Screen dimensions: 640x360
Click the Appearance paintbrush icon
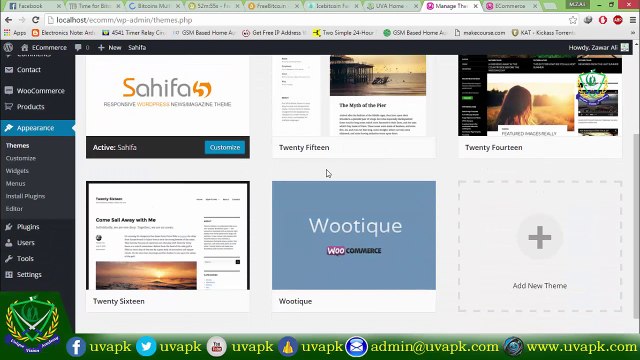coord(9,128)
